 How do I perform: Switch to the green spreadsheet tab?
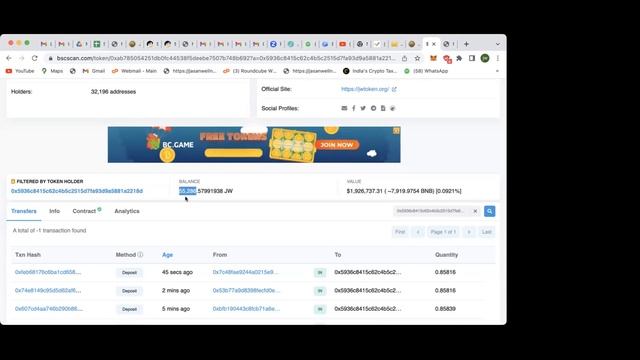click(97, 44)
